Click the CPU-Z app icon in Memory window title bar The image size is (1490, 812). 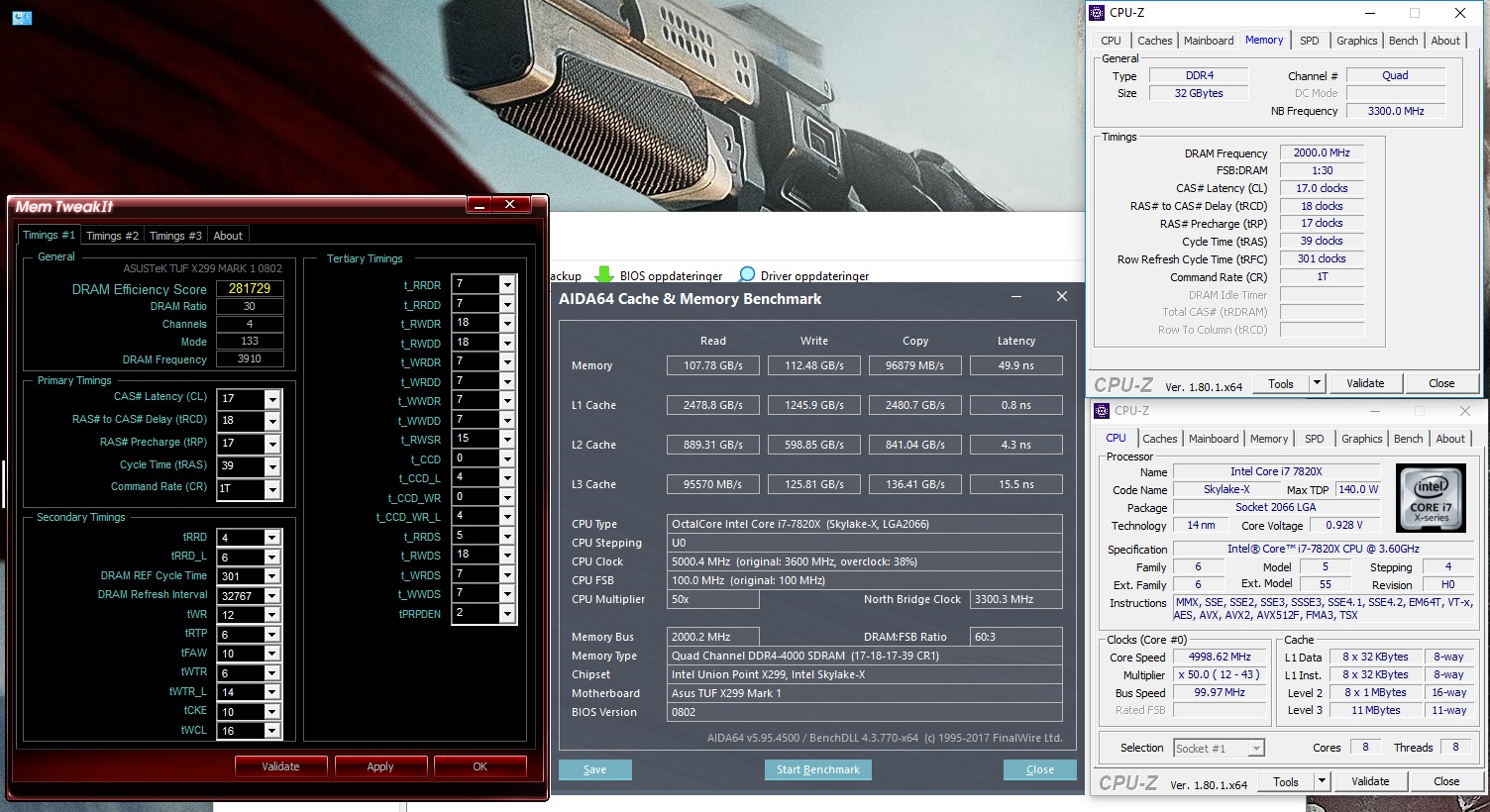(1097, 13)
